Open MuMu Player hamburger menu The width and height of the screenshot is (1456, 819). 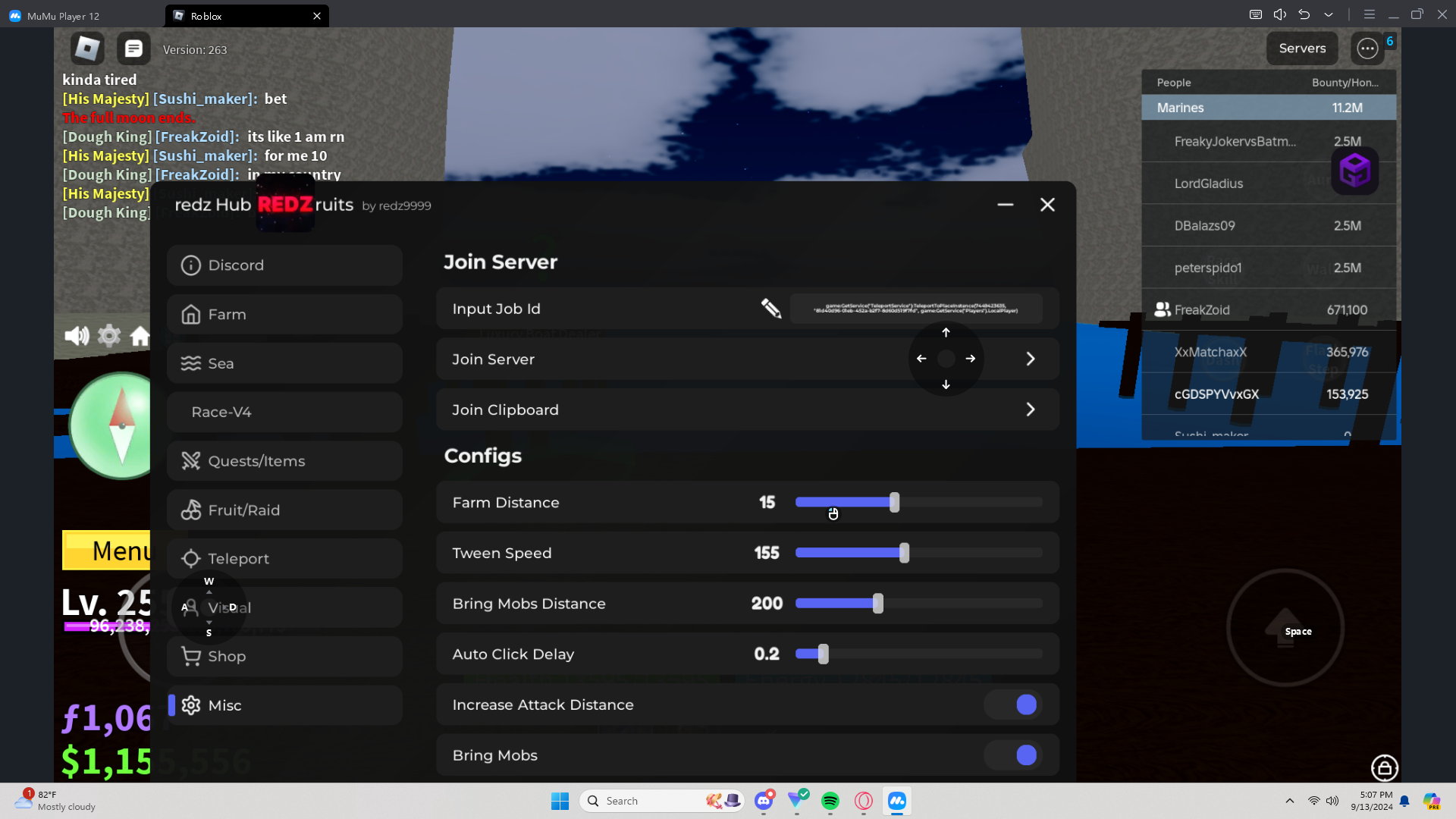coord(1370,14)
